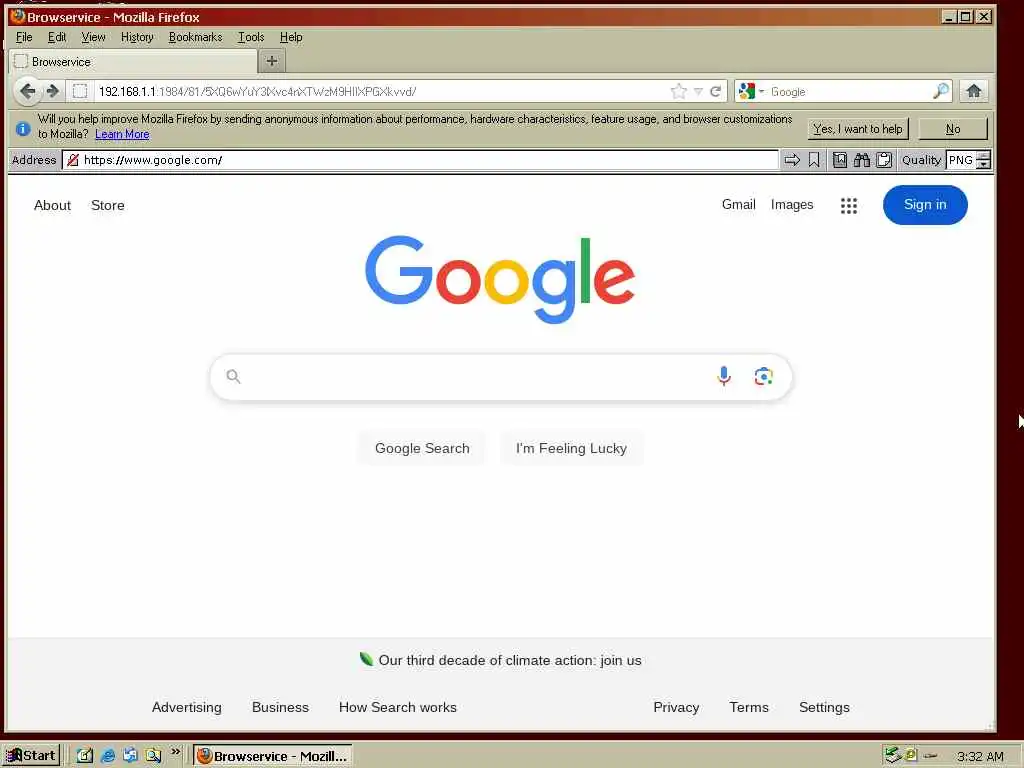Select the Browservice taskbar button
This screenshot has width=1024, height=768.
coord(273,756)
